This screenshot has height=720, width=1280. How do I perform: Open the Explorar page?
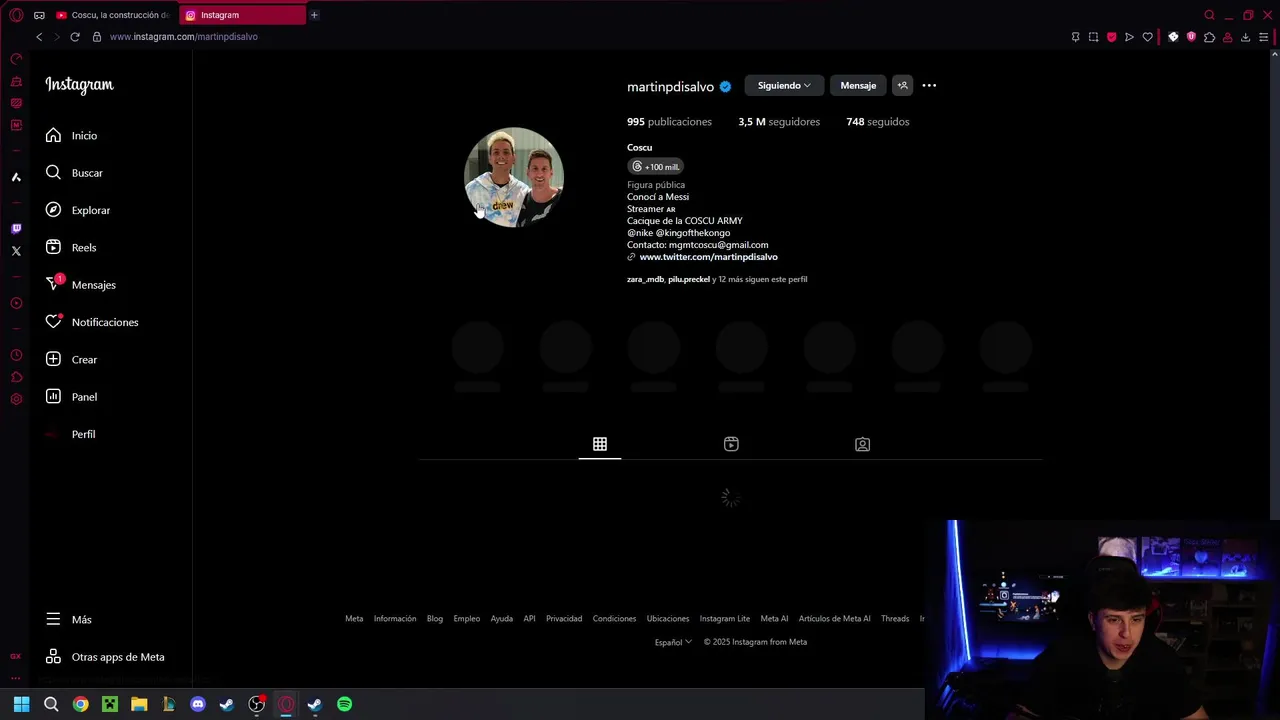(78, 210)
